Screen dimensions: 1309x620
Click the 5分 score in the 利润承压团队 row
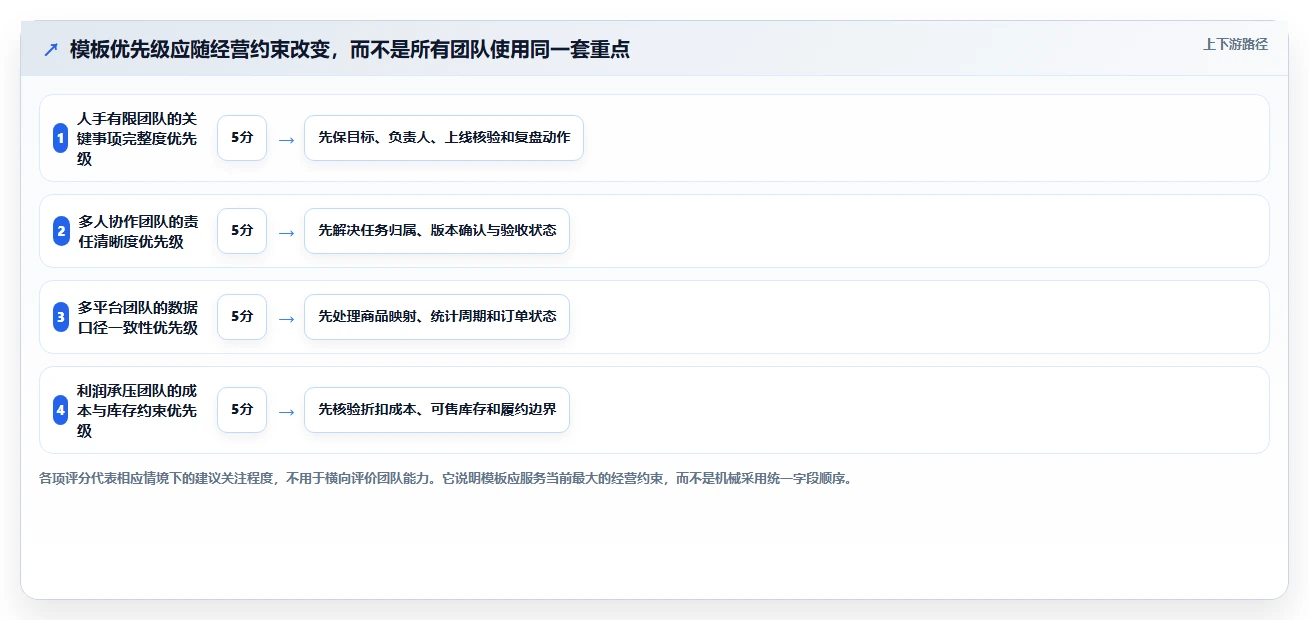coord(242,410)
